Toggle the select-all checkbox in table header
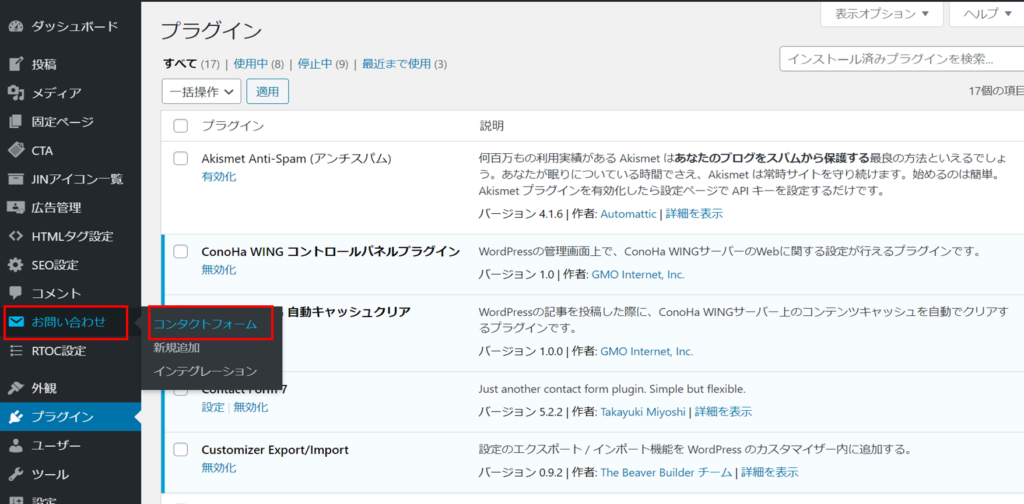Screen dimensions: 1024x504 point(181,126)
